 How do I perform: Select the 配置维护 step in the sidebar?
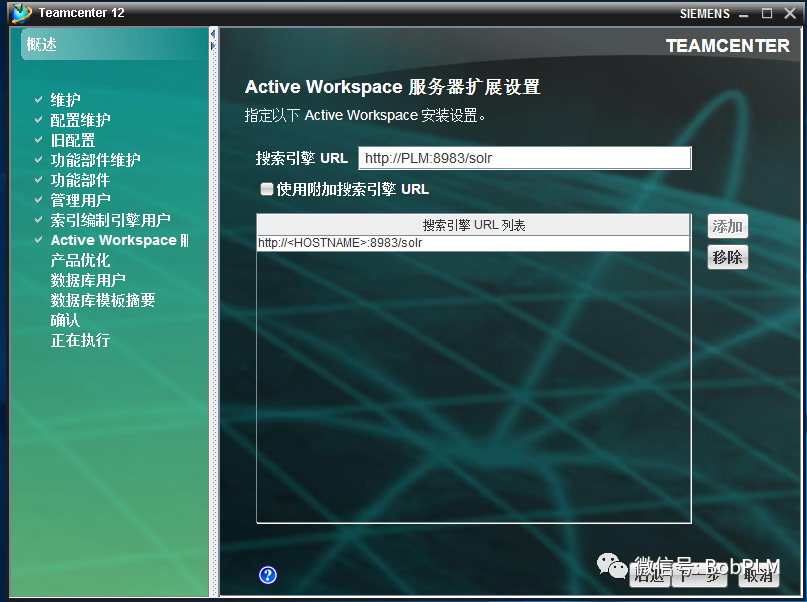click(80, 120)
